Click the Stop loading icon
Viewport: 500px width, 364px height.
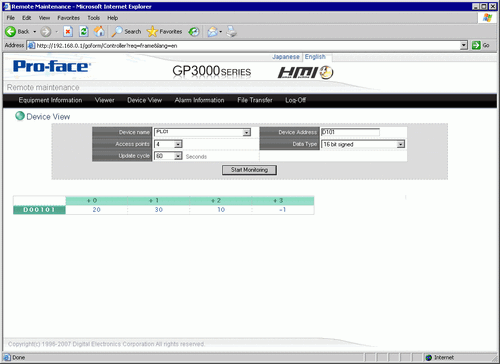pos(68,32)
